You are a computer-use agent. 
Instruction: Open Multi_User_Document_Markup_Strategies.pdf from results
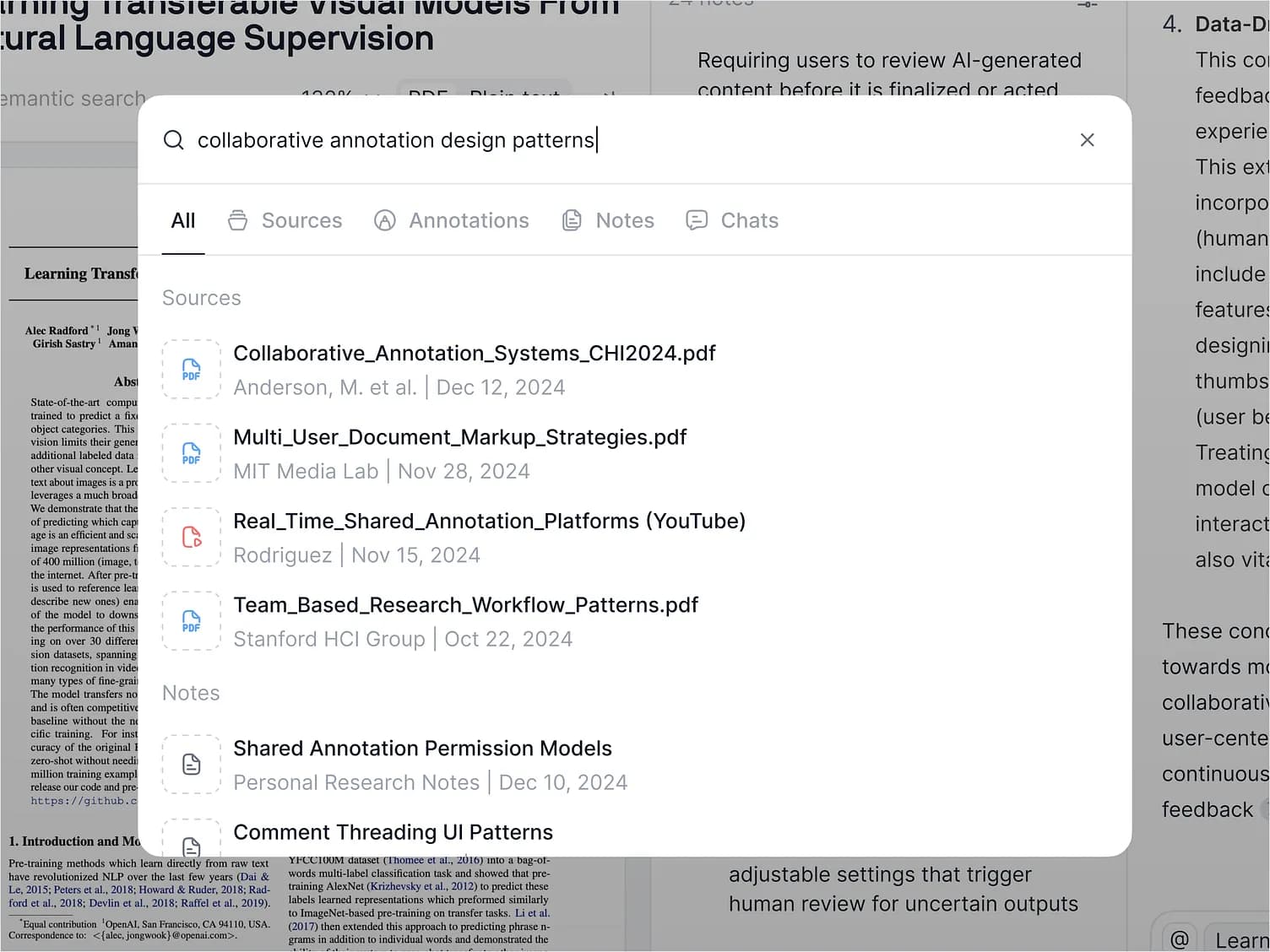point(459,437)
